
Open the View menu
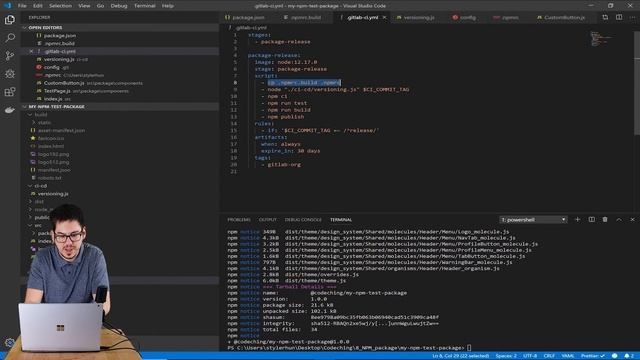(x=84, y=6)
